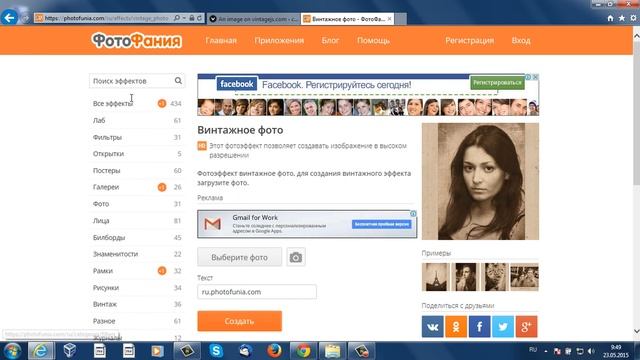The image size is (640, 360).
Task: Click the Текст input with ru.photofunia.com
Action: (x=257, y=292)
